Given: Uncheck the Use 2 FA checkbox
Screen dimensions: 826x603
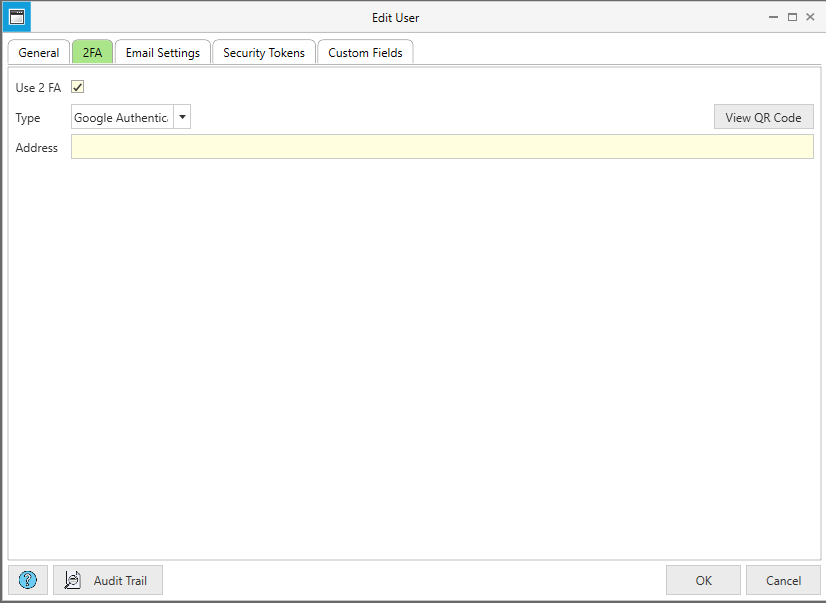Looking at the screenshot, I should [x=77, y=87].
